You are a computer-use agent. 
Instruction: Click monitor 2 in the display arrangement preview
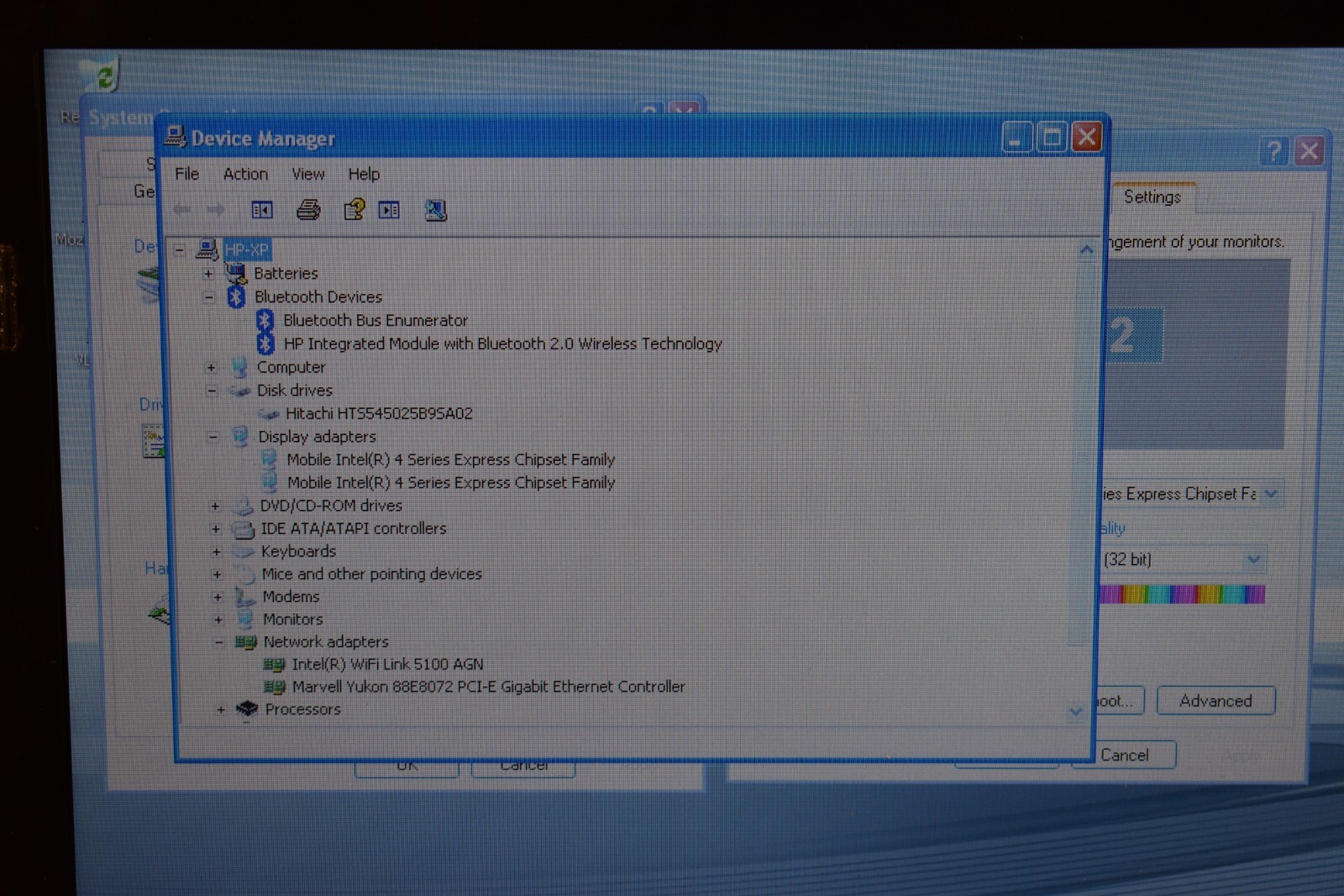1133,335
